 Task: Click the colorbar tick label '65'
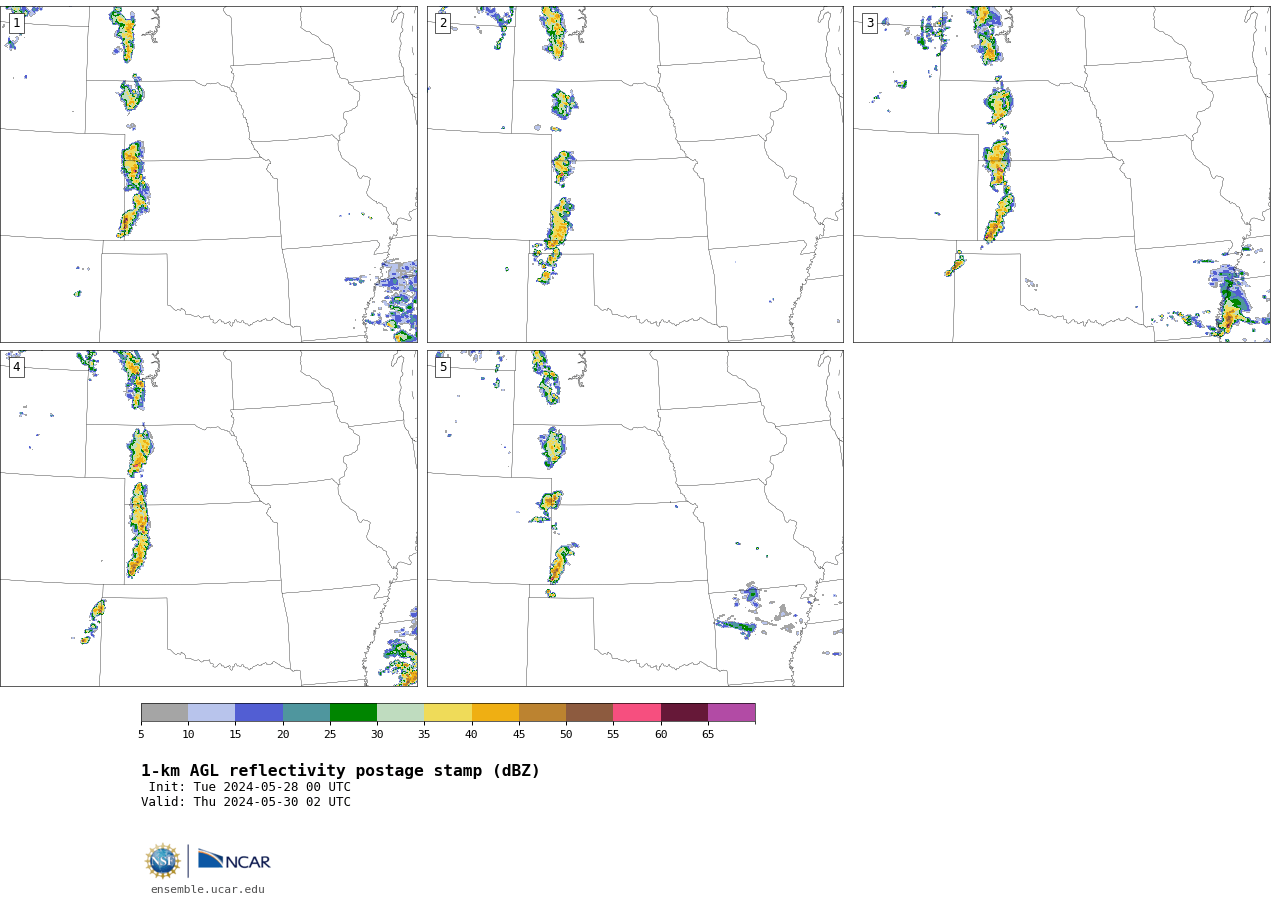tap(708, 735)
